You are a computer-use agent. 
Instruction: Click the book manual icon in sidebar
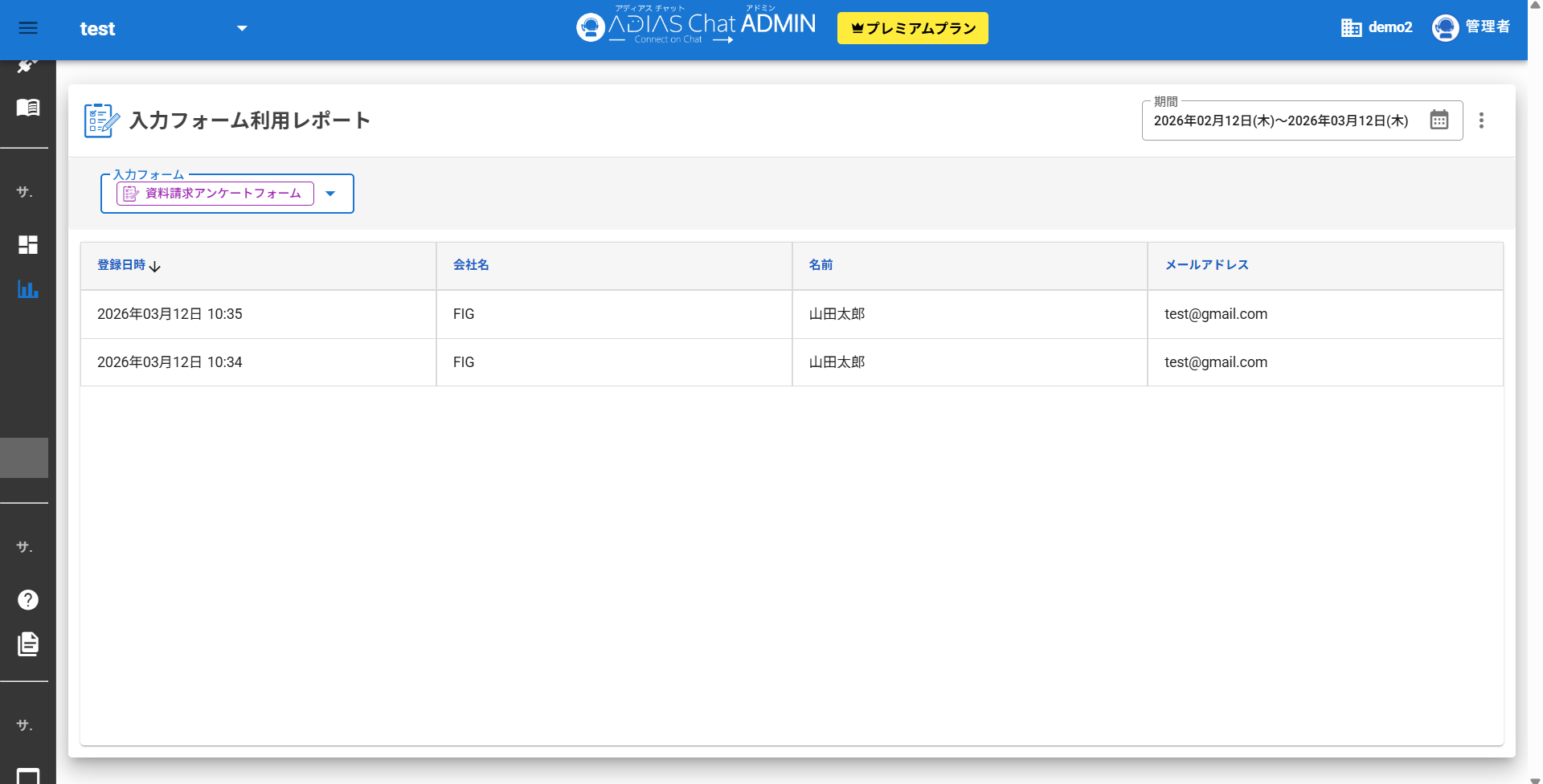[28, 108]
